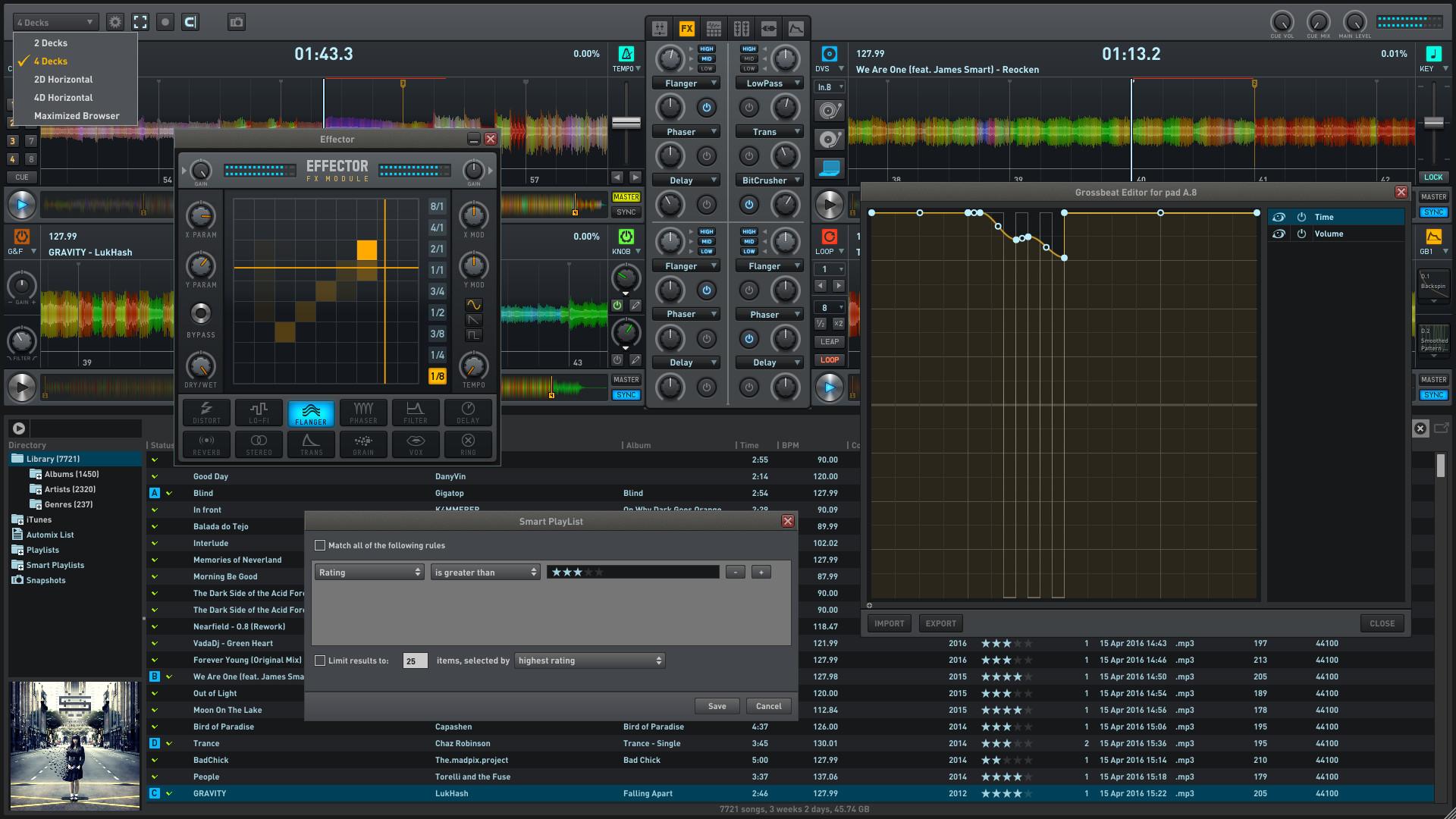Select the Vox effect in Effector

[x=416, y=444]
